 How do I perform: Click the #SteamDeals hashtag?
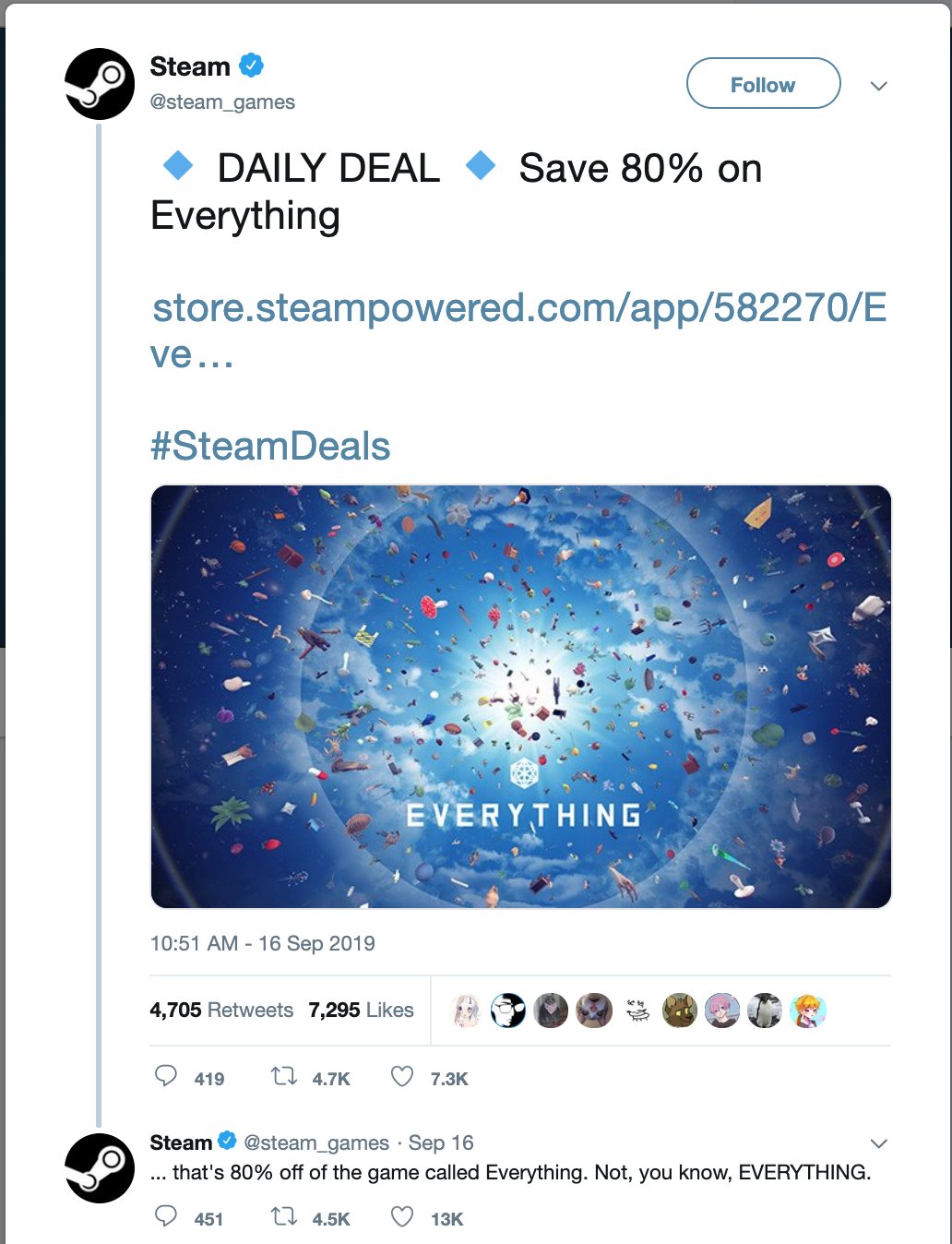(270, 447)
